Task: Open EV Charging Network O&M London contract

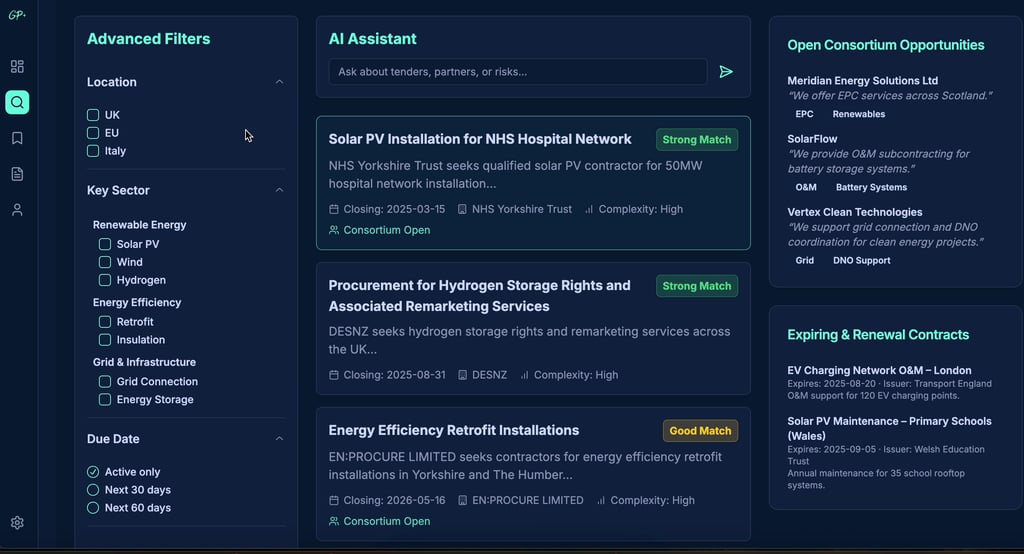Action: pyautogui.click(x=879, y=370)
